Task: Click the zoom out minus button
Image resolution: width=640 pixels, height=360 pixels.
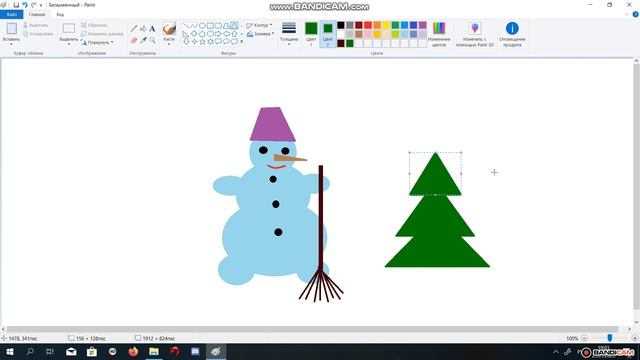Action: click(584, 338)
